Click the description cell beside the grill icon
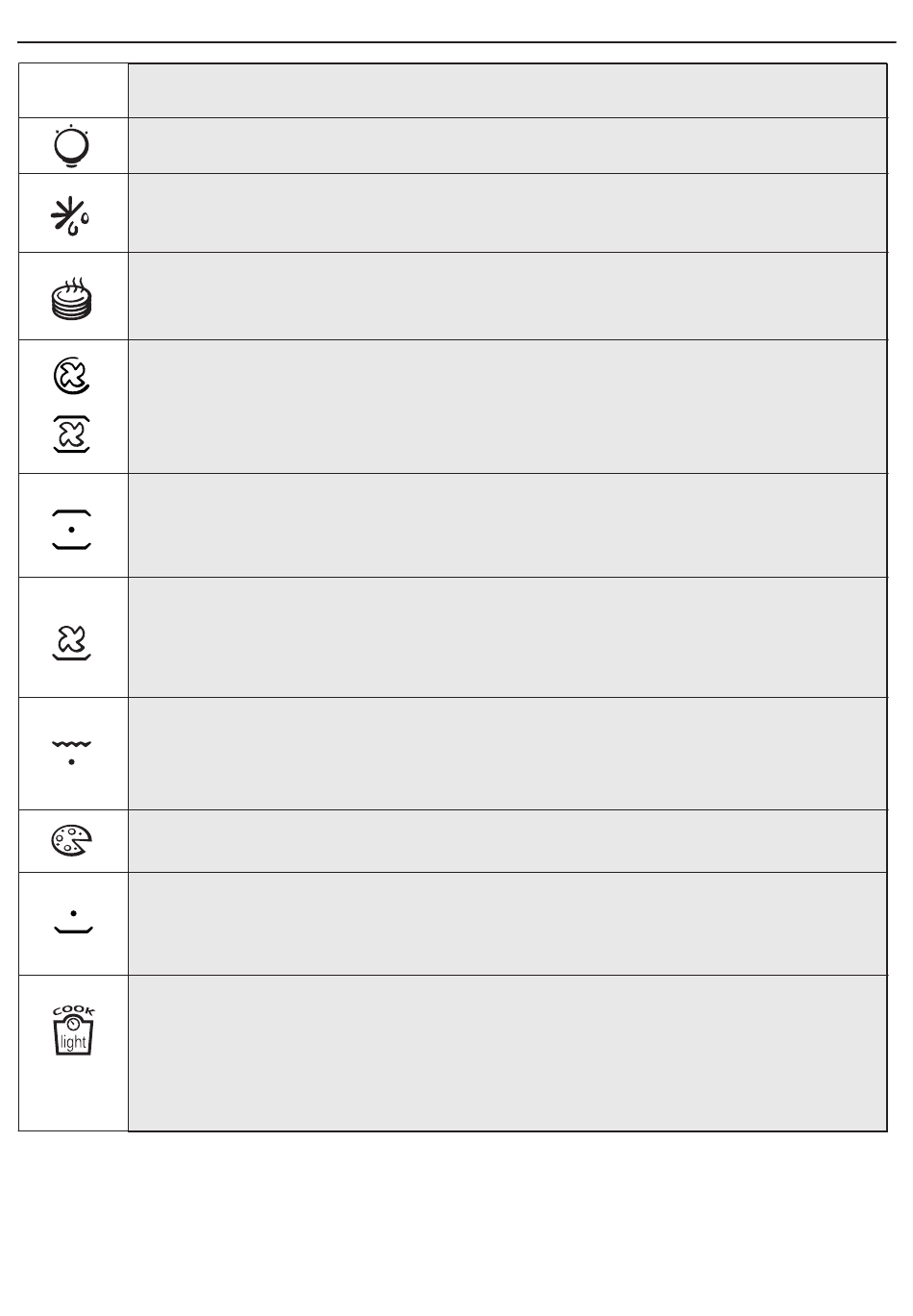The width and height of the screenshot is (913, 1316). (506, 754)
